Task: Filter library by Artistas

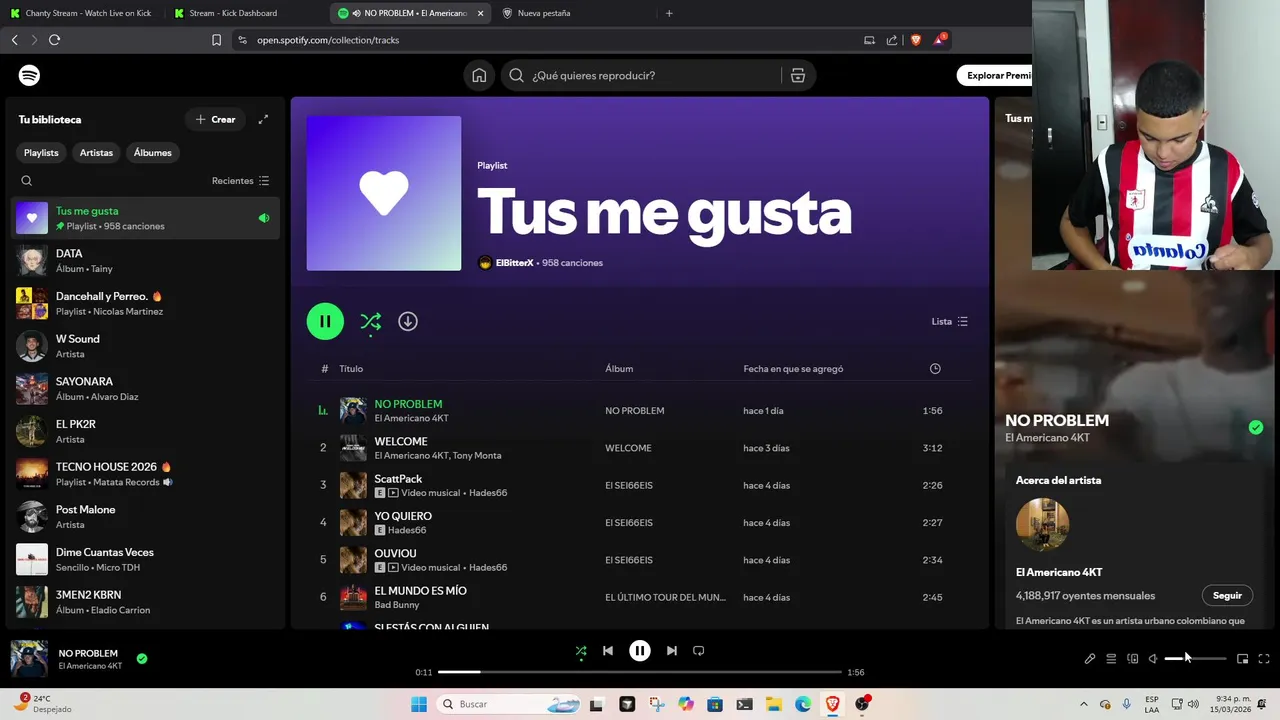Action: tap(96, 153)
